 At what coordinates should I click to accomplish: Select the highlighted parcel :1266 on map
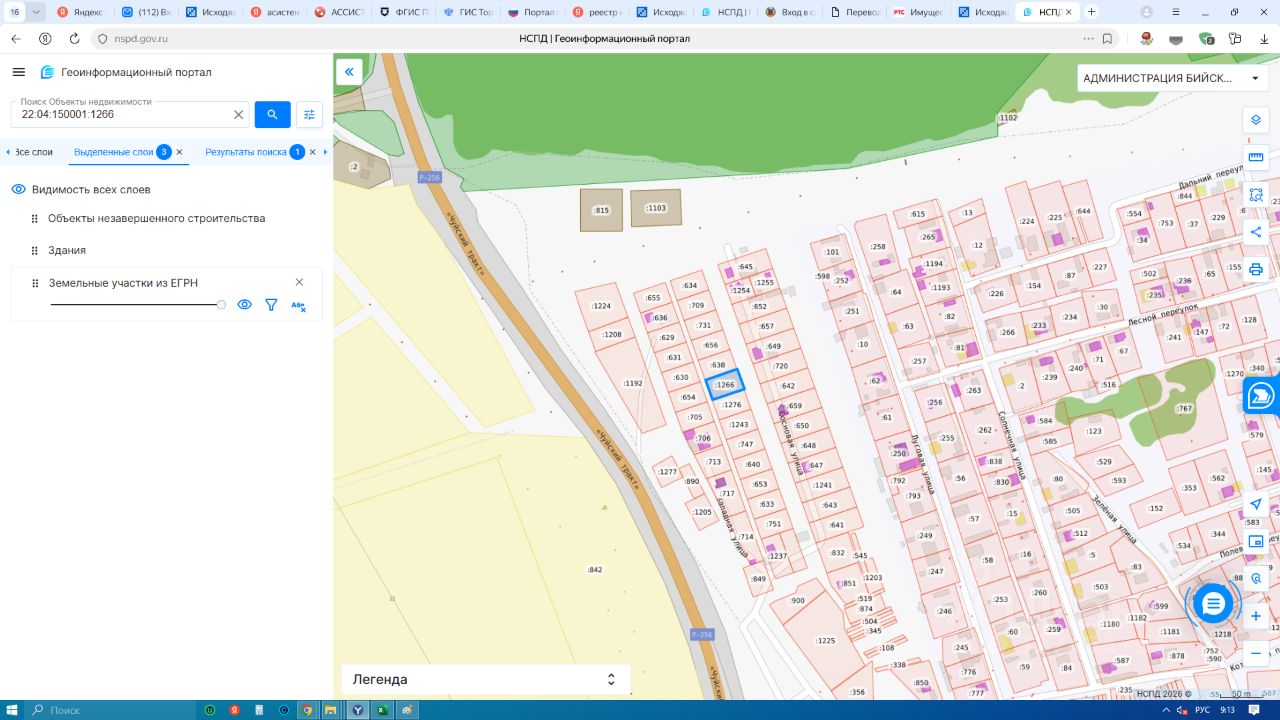point(726,384)
